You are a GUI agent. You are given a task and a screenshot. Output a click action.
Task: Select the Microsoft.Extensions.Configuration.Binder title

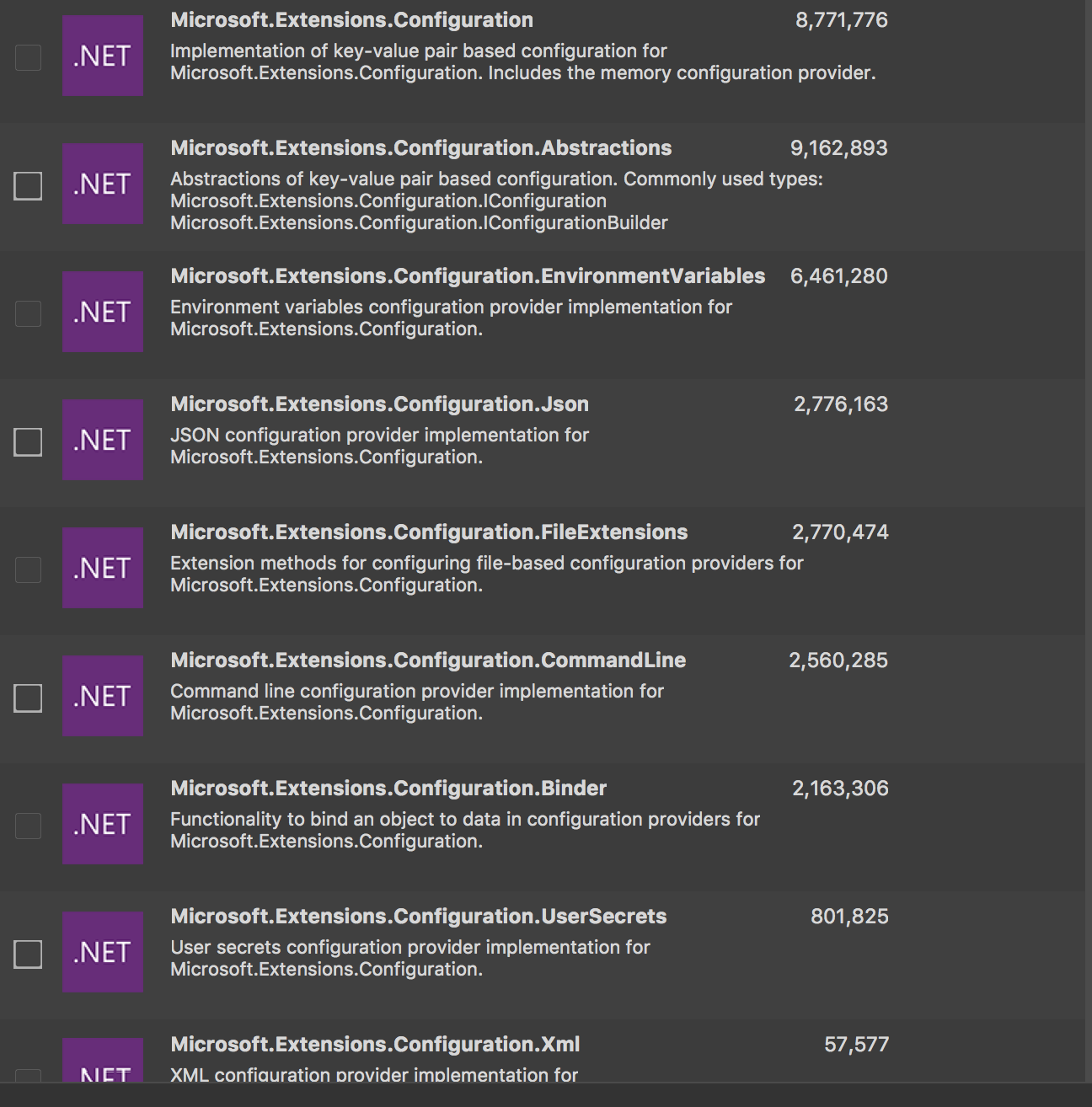click(388, 789)
